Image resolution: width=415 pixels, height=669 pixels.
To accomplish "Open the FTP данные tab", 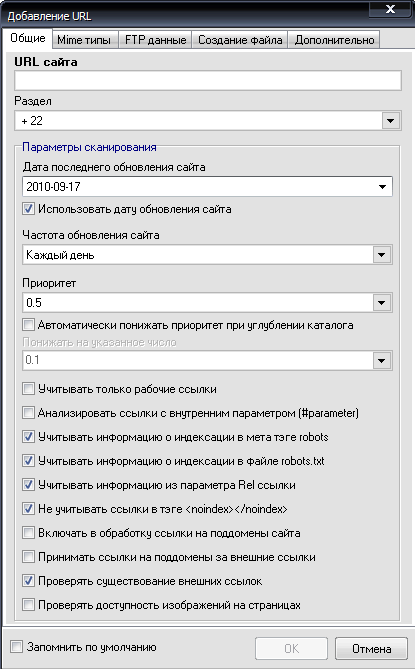I will 155,40.
